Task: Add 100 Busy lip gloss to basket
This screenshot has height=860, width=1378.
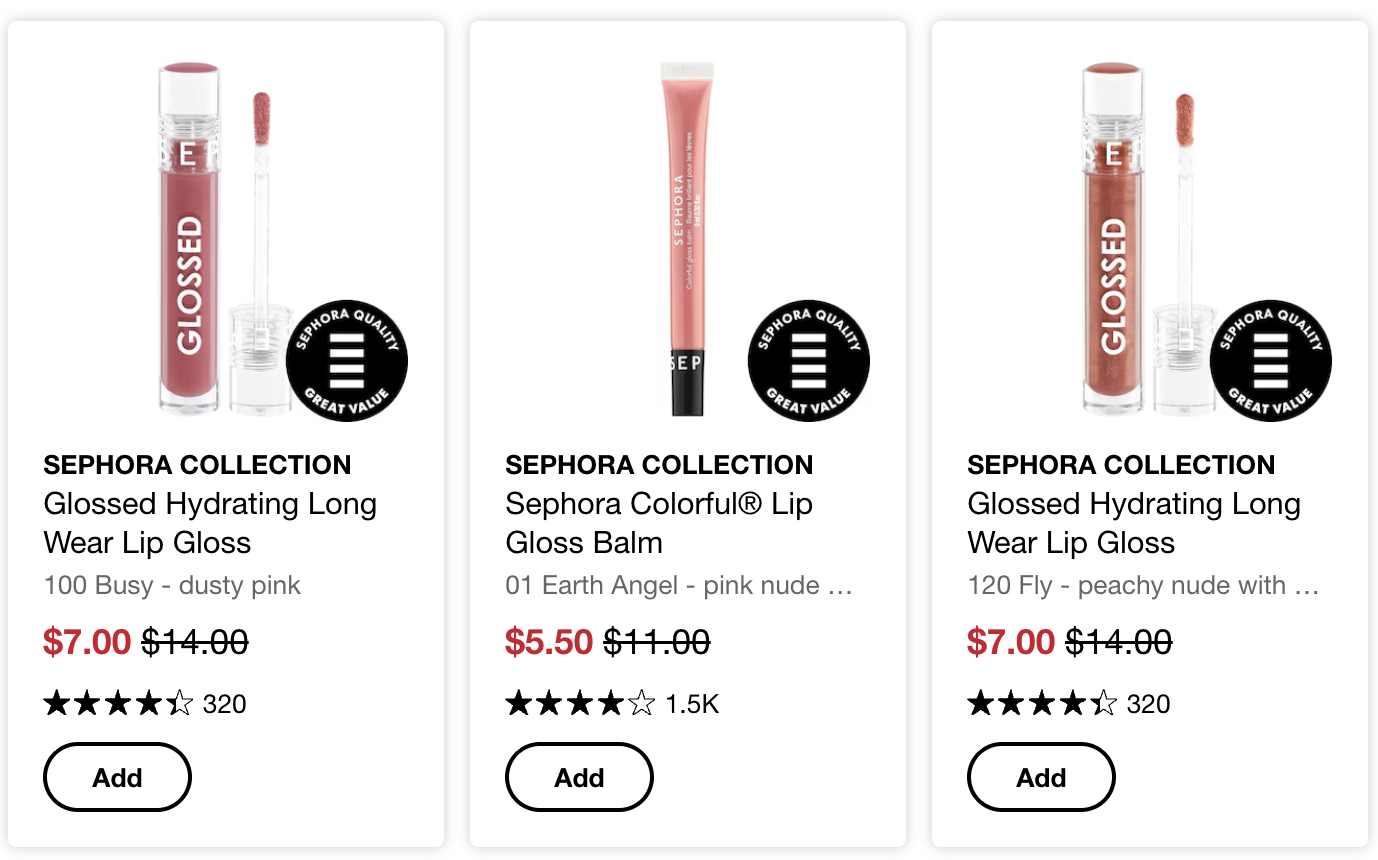Action: click(117, 777)
